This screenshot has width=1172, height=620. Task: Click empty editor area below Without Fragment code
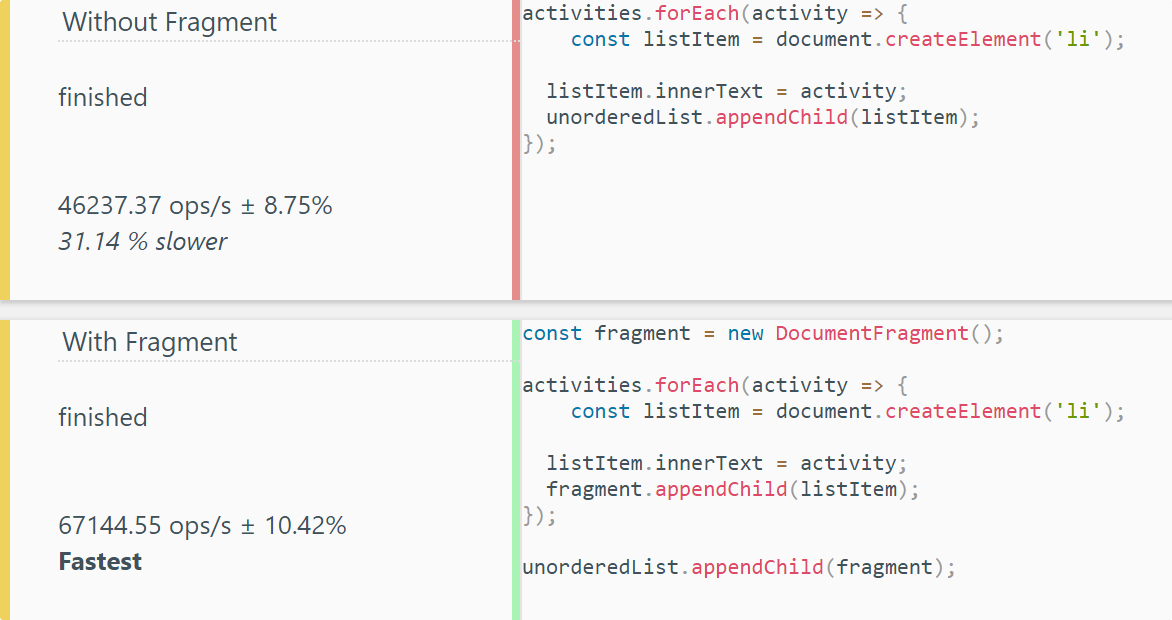(840, 230)
